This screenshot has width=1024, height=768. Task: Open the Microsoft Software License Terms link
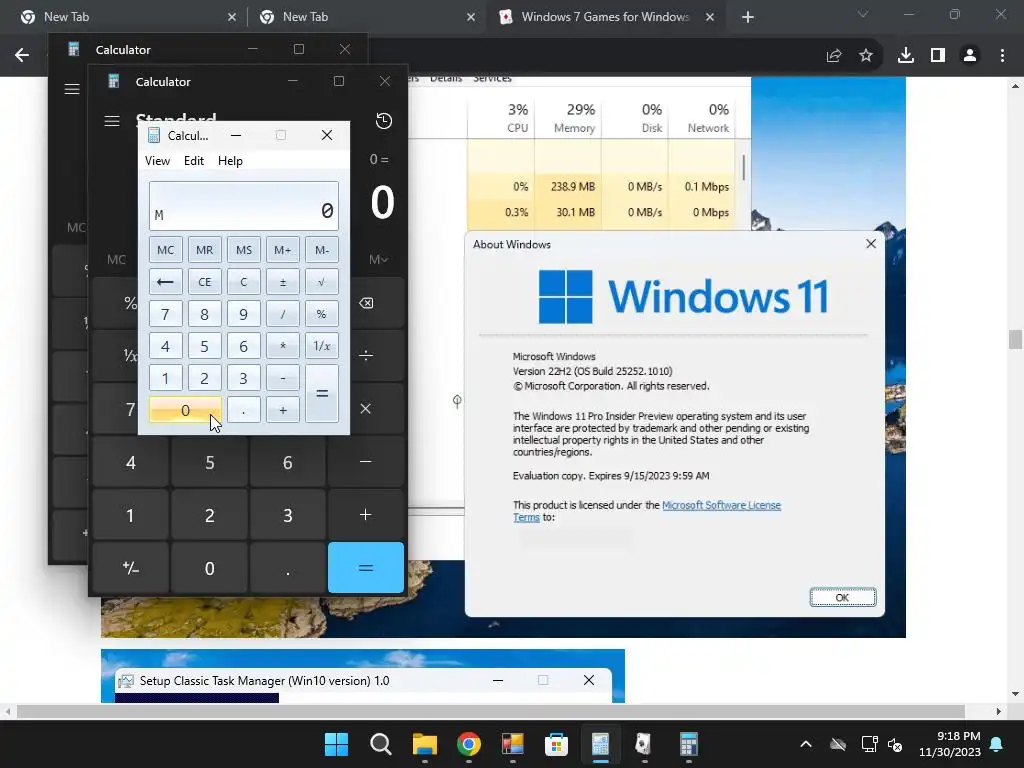pos(721,505)
